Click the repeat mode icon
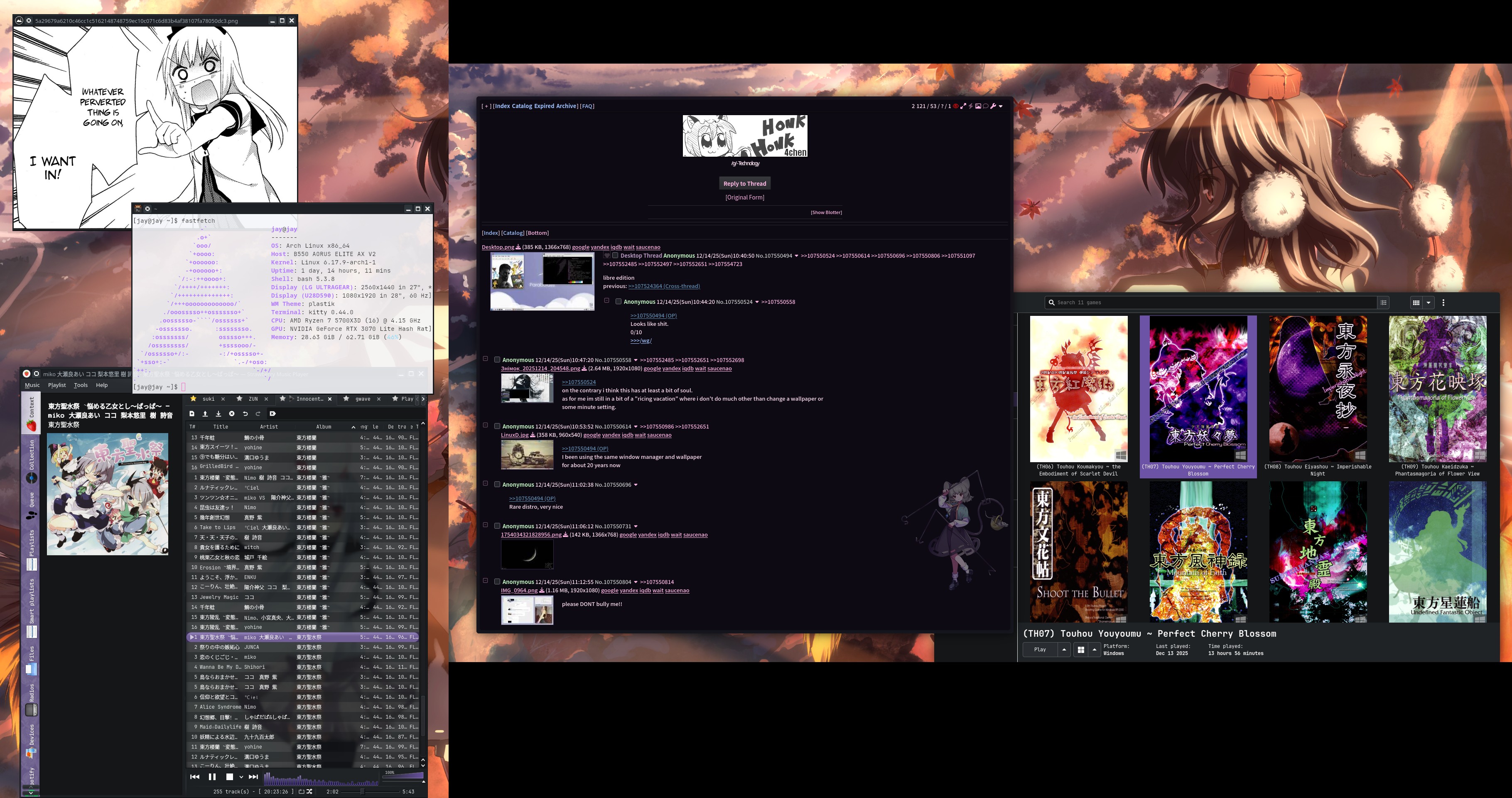This screenshot has height=798, width=1512. coord(301,791)
